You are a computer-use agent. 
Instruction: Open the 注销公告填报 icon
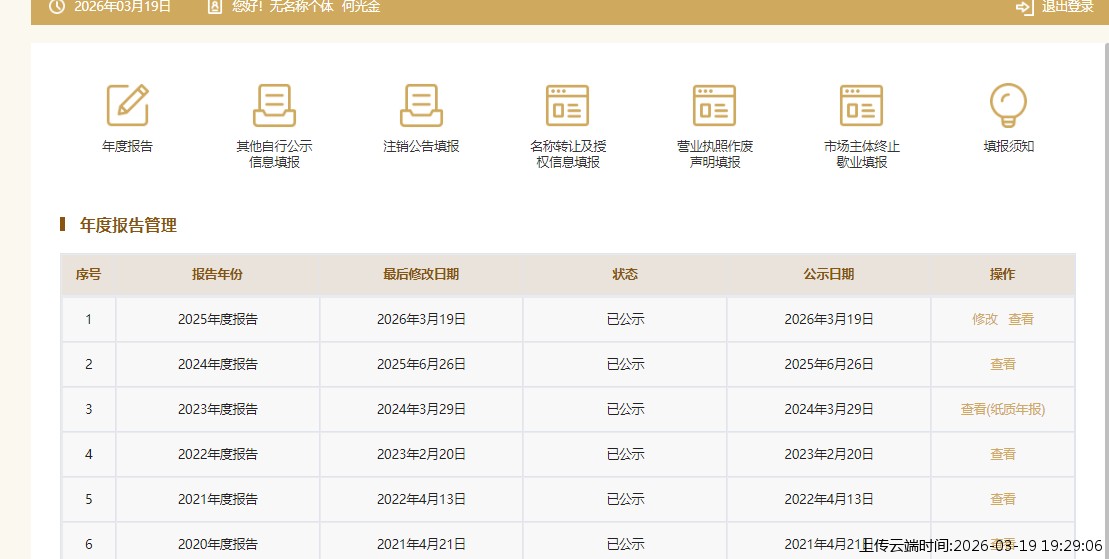pos(421,105)
